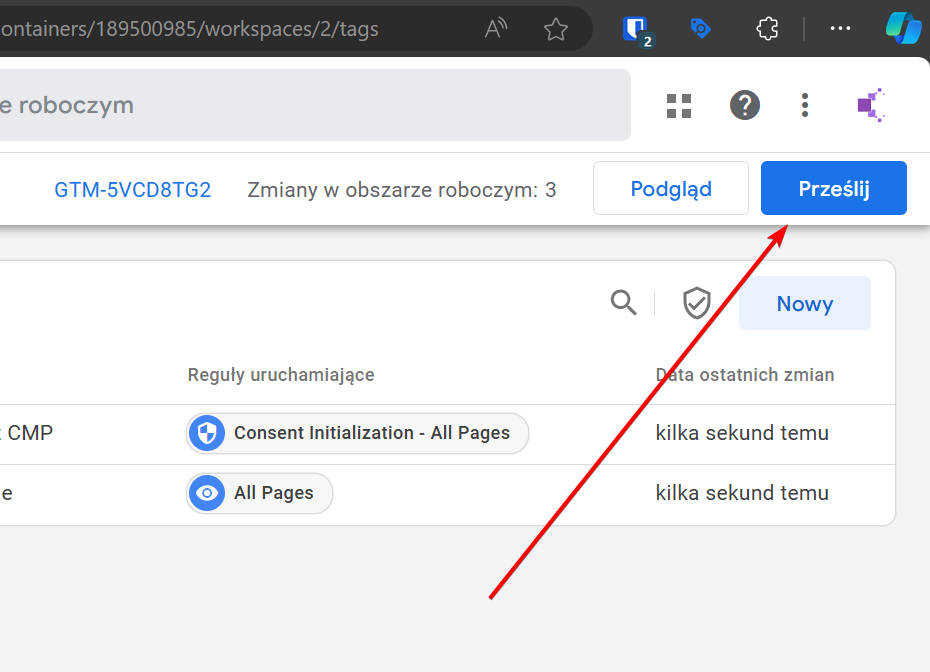Click the Podgląd preview button
The image size is (930, 672).
tap(671, 188)
